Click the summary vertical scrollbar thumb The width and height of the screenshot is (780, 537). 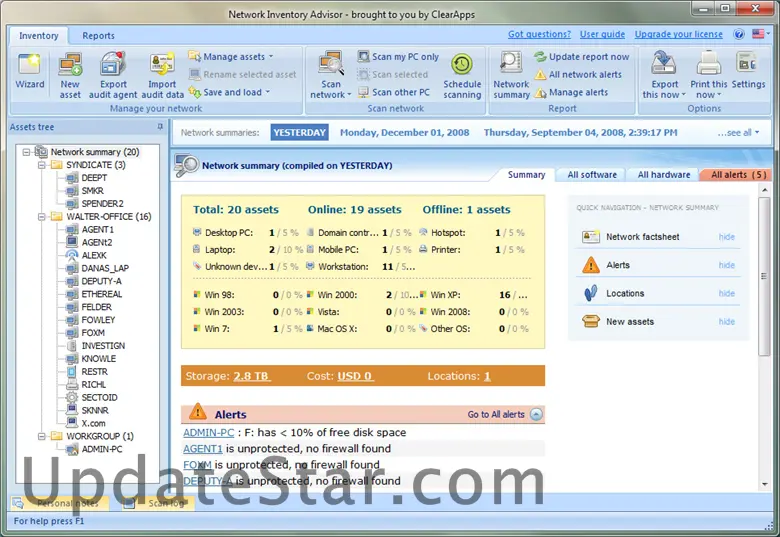click(x=764, y=276)
